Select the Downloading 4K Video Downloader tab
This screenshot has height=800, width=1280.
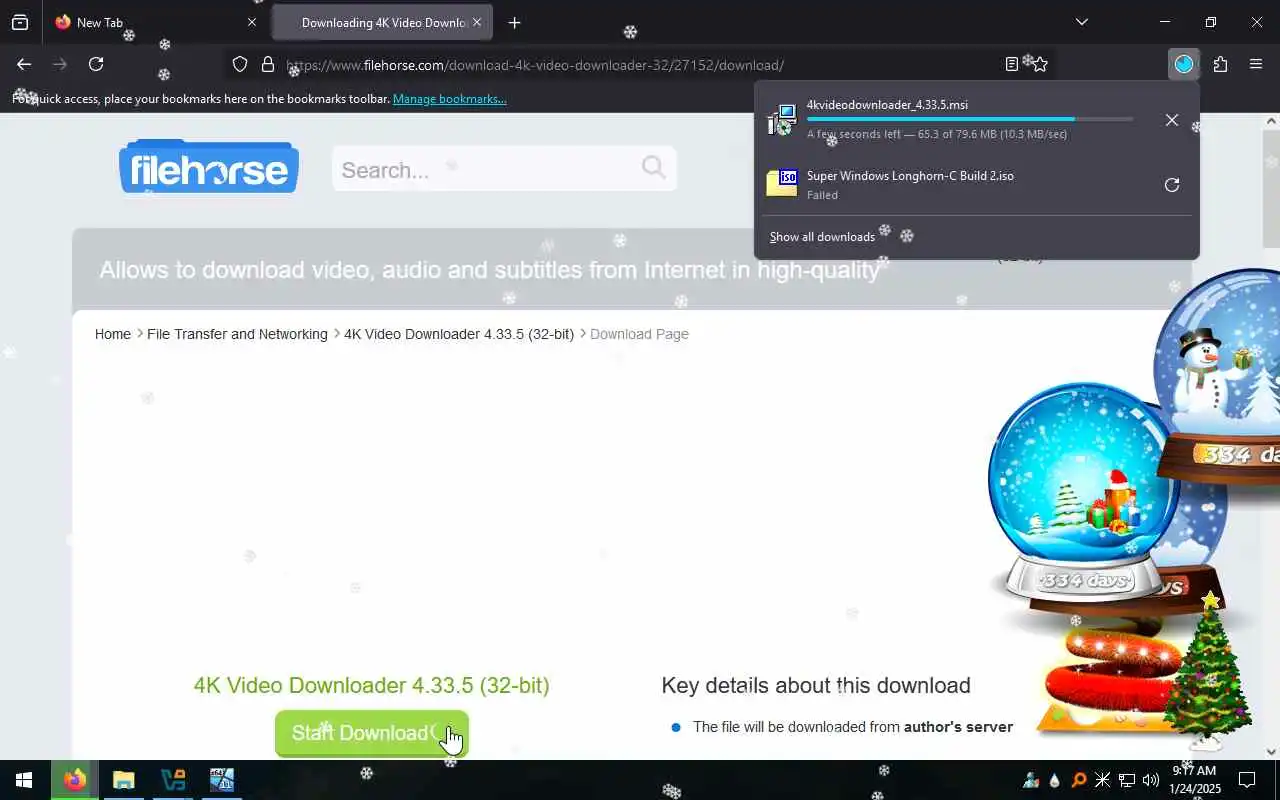[382, 22]
